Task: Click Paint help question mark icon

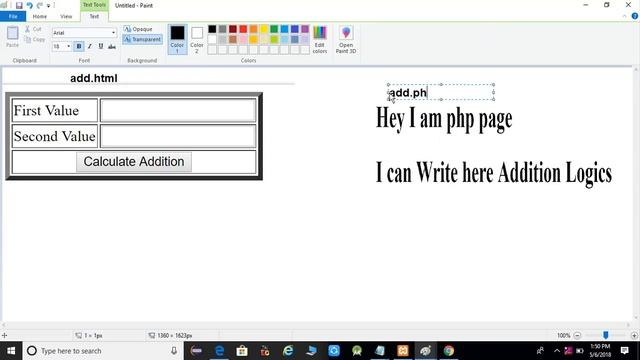Action: 635,16
